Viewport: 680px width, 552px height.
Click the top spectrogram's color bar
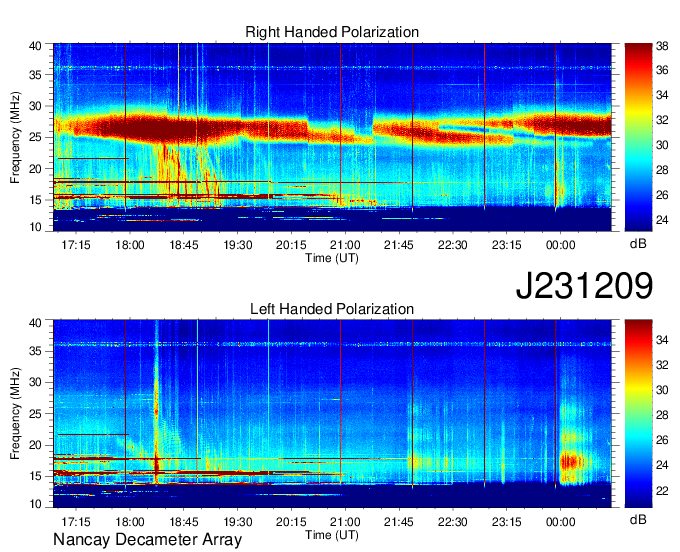(x=638, y=137)
